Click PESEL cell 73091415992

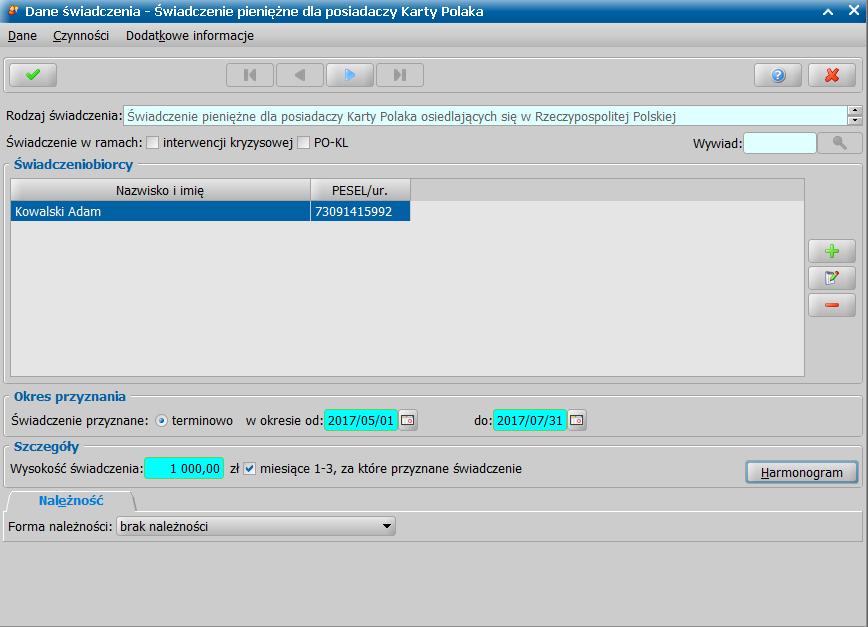point(360,211)
